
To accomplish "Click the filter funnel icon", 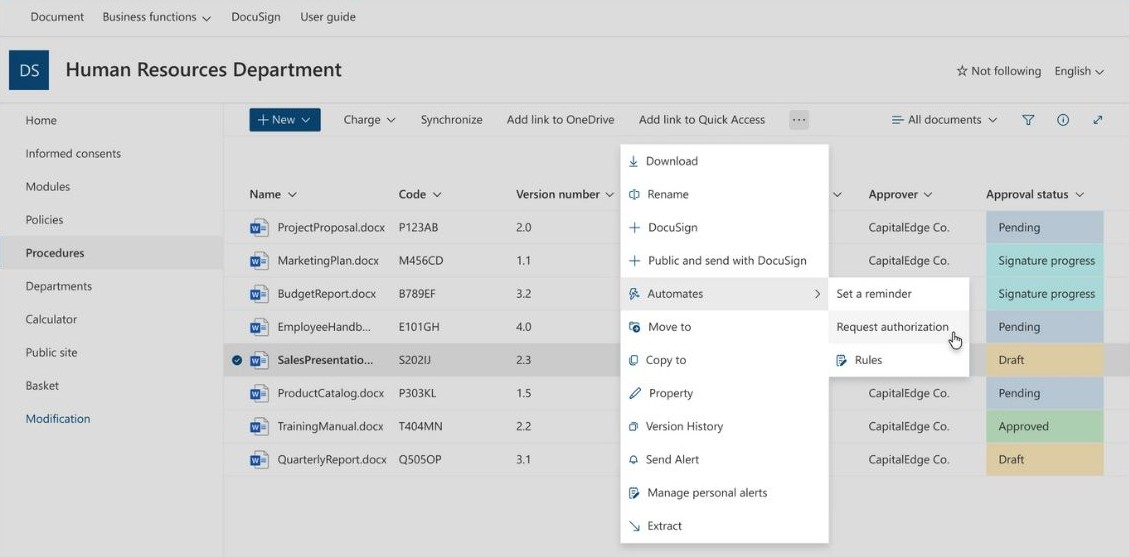I will (1028, 120).
